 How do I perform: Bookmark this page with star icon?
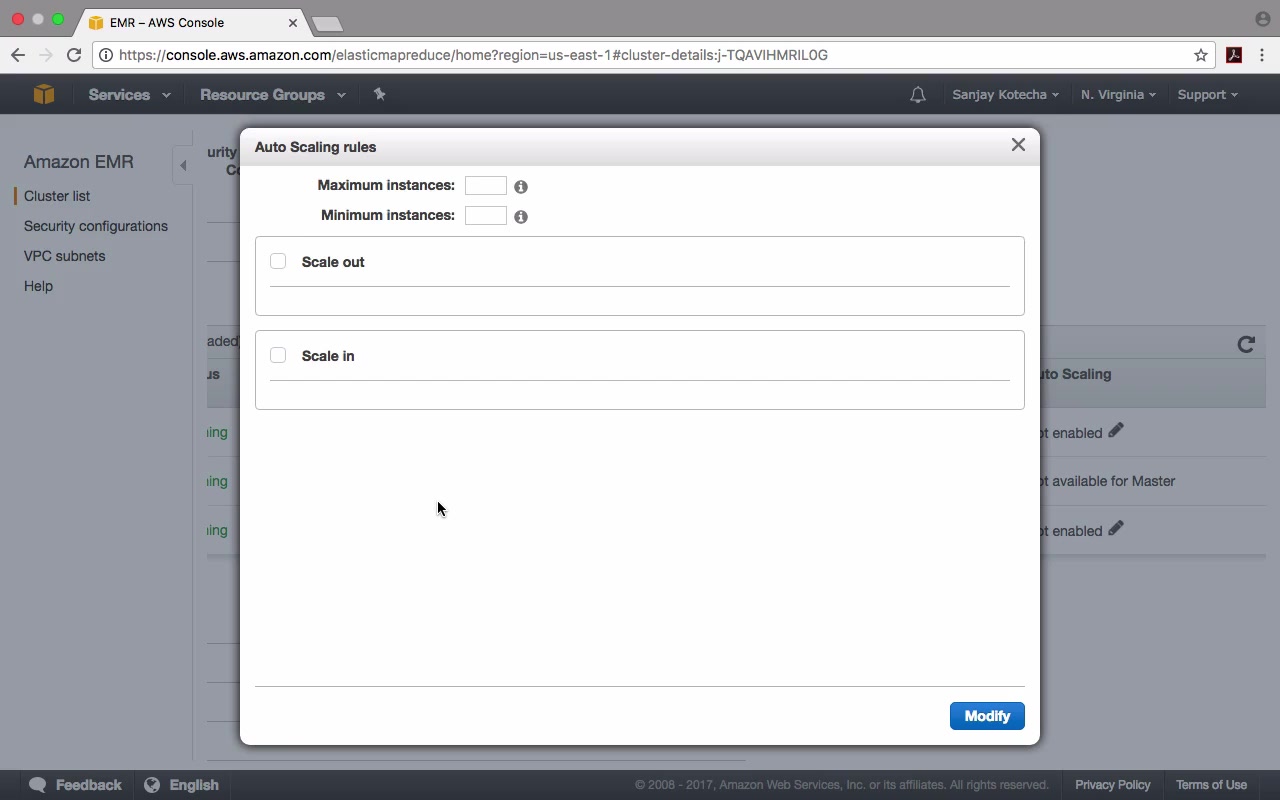(1201, 55)
